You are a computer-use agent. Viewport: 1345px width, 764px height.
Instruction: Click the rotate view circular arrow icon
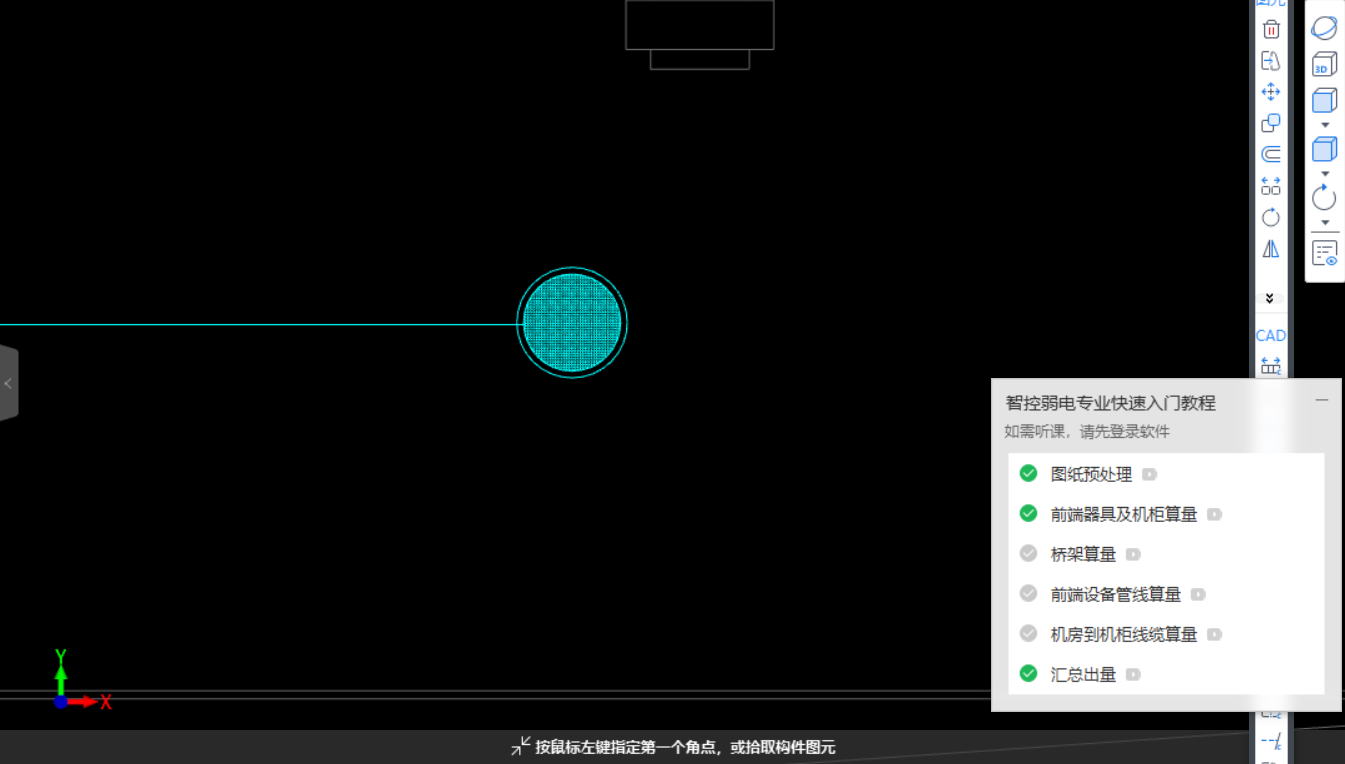click(1325, 198)
